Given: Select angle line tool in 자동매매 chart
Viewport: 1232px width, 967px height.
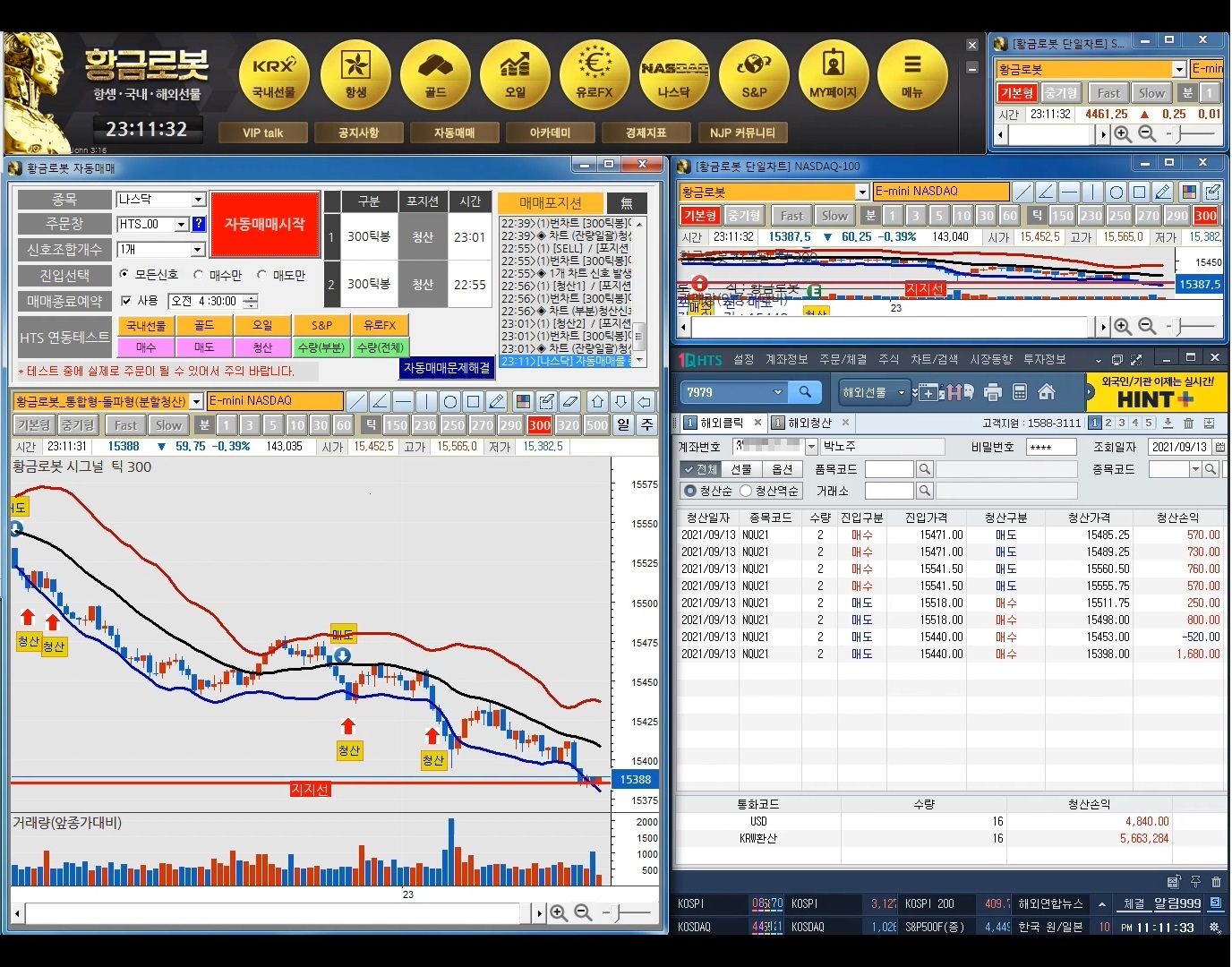Looking at the screenshot, I should [x=380, y=401].
